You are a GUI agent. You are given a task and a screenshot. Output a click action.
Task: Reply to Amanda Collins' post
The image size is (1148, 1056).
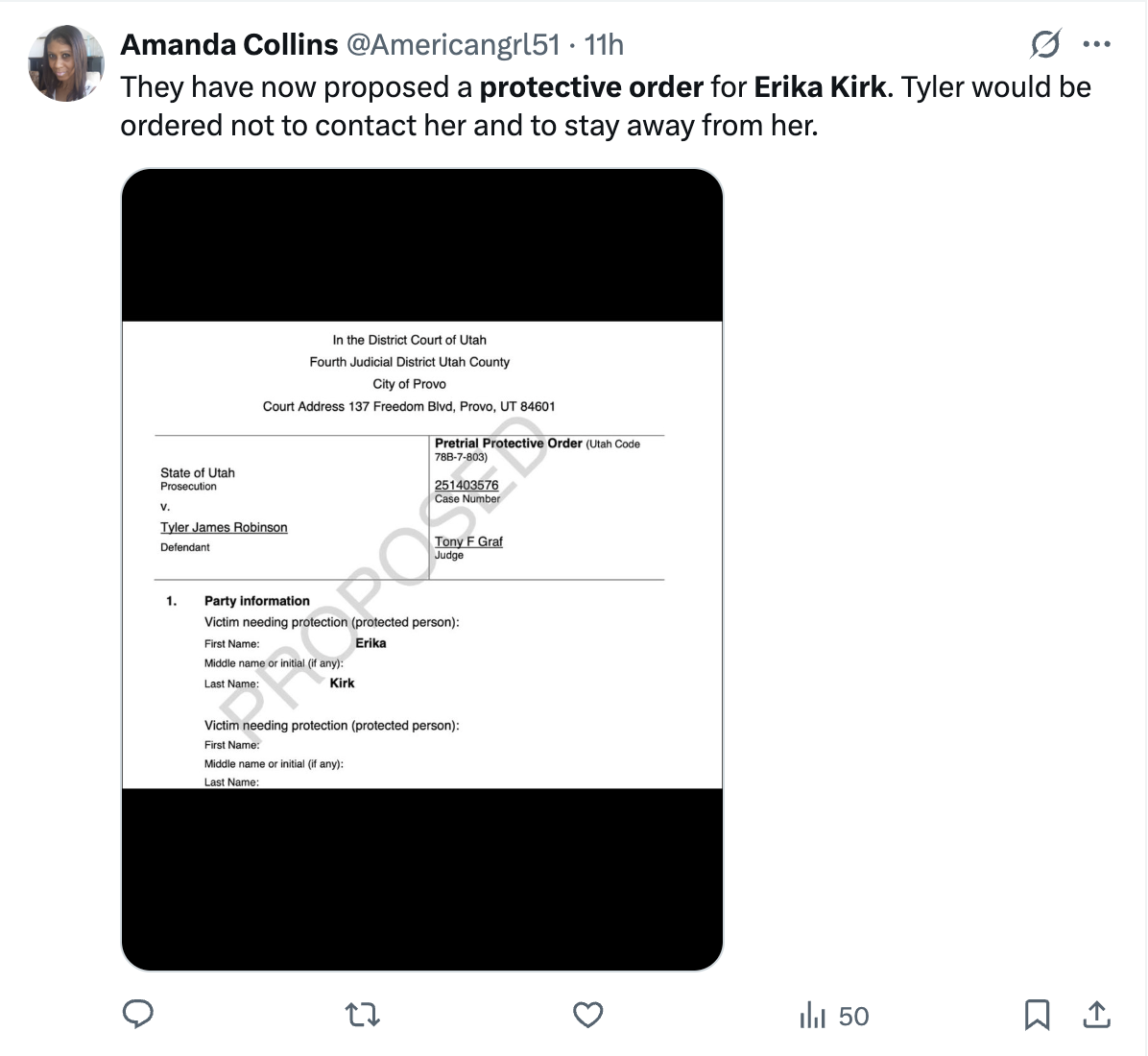138,1014
